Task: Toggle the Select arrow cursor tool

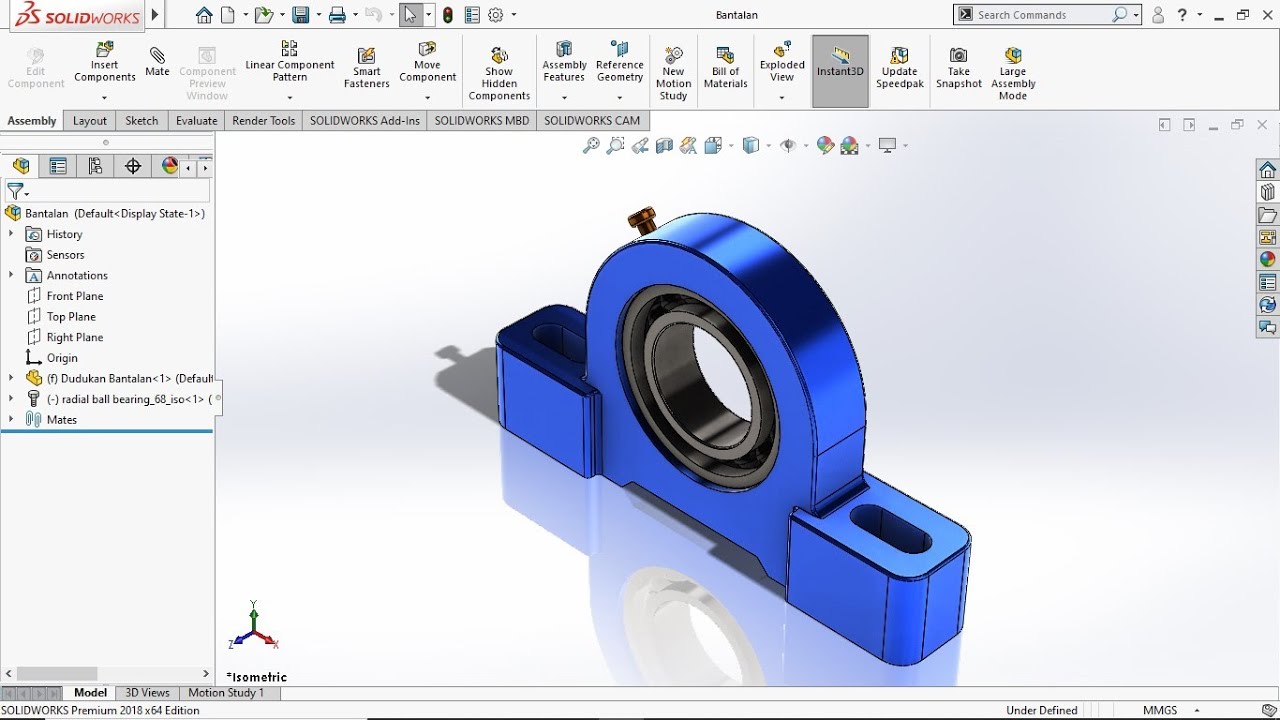Action: (x=410, y=15)
